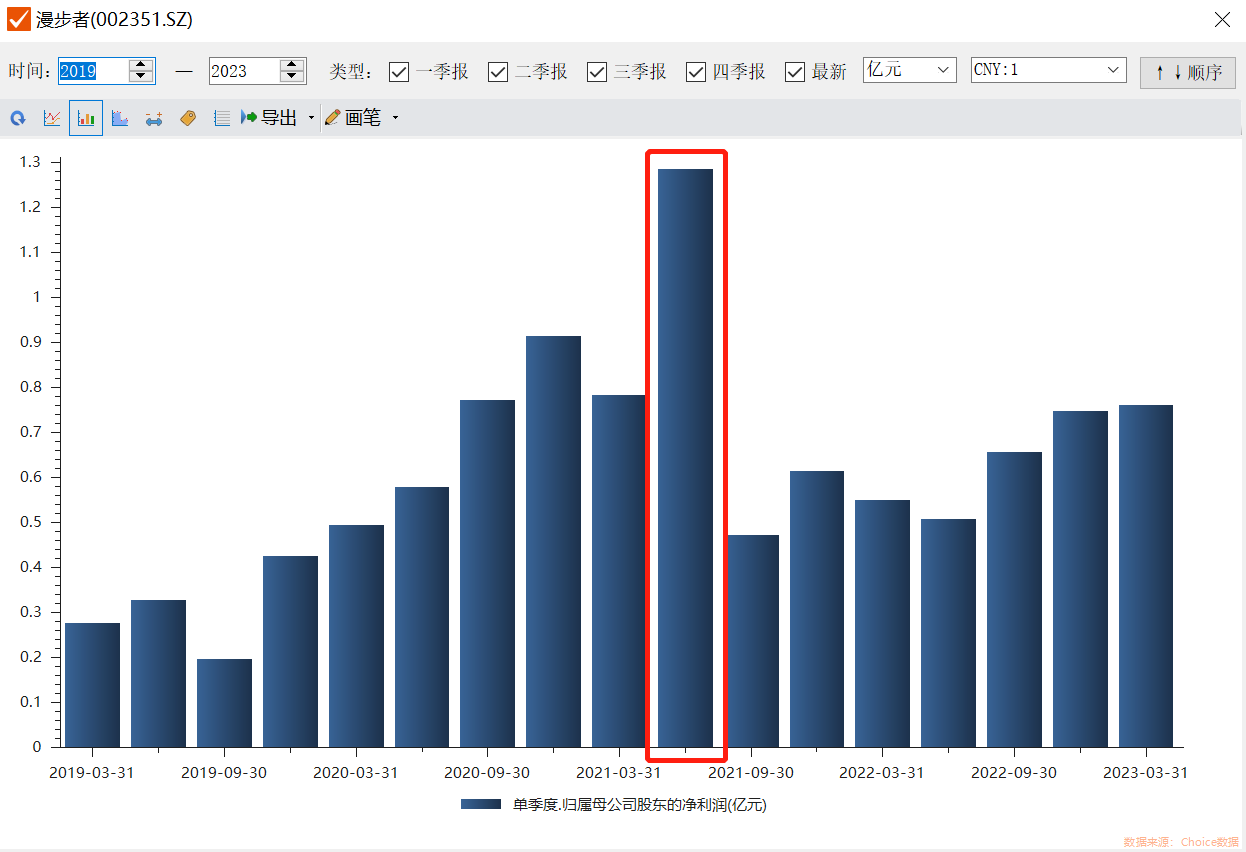This screenshot has height=852, width=1246.
Task: Click the 导出 export menu item
Action: pyautogui.click(x=270, y=118)
